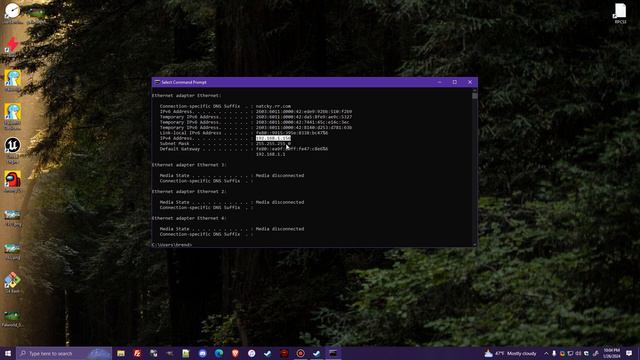Click the highlighted IPv4 address value

pyautogui.click(x=273, y=138)
